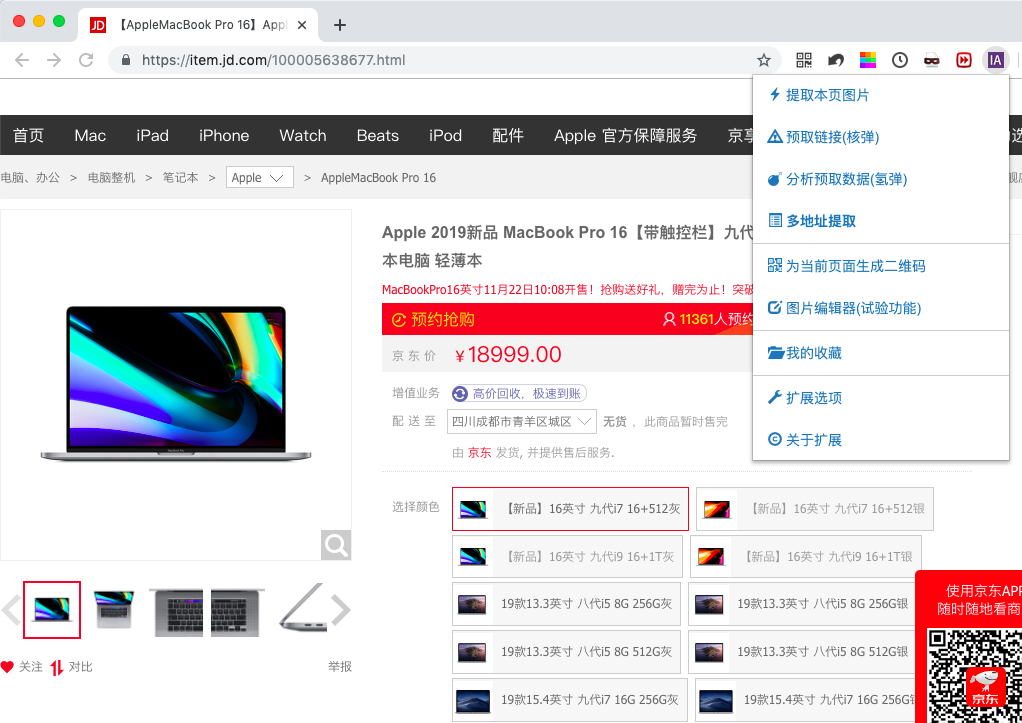This screenshot has width=1022, height=723.
Task: Select 19款13.3英寸 八代i5 8G 512G银
Action: pos(802,651)
